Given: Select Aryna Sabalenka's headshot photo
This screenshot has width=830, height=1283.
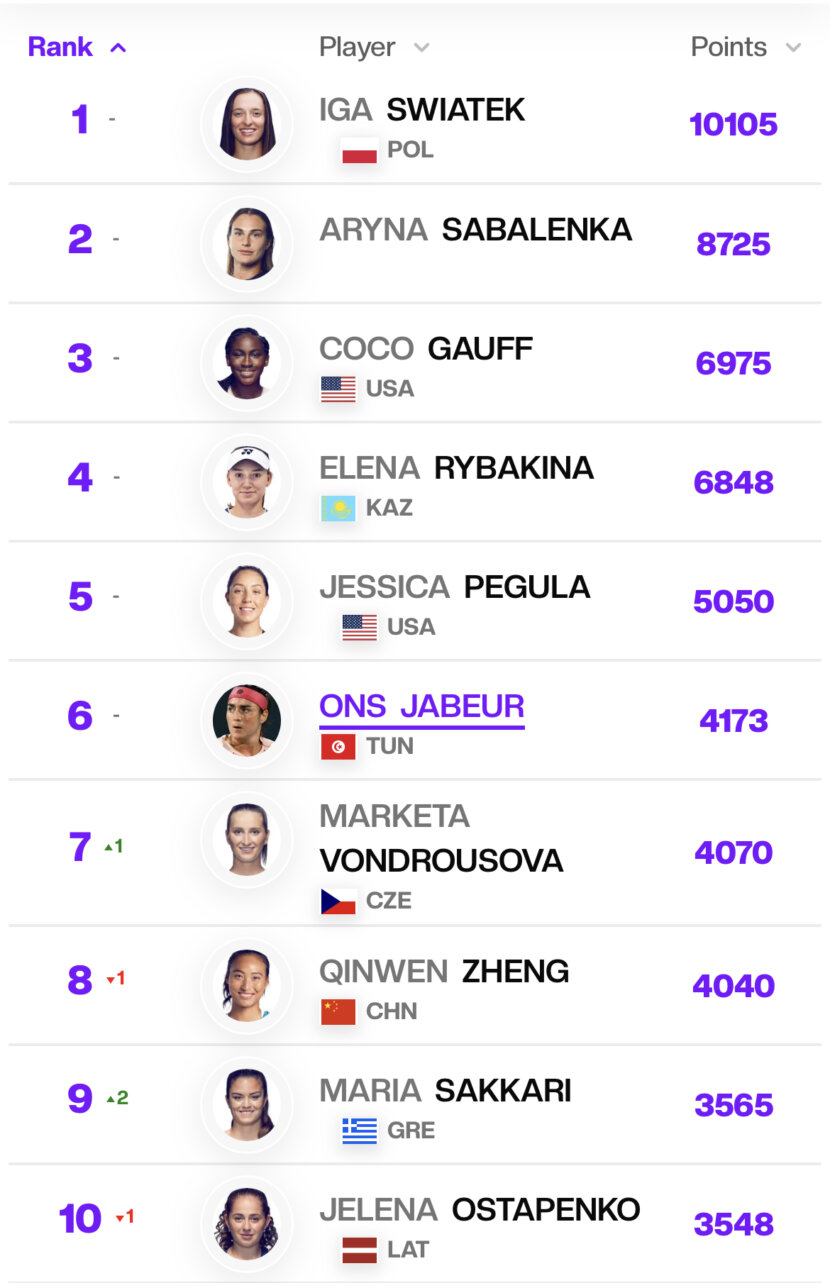Looking at the screenshot, I should pos(247,244).
